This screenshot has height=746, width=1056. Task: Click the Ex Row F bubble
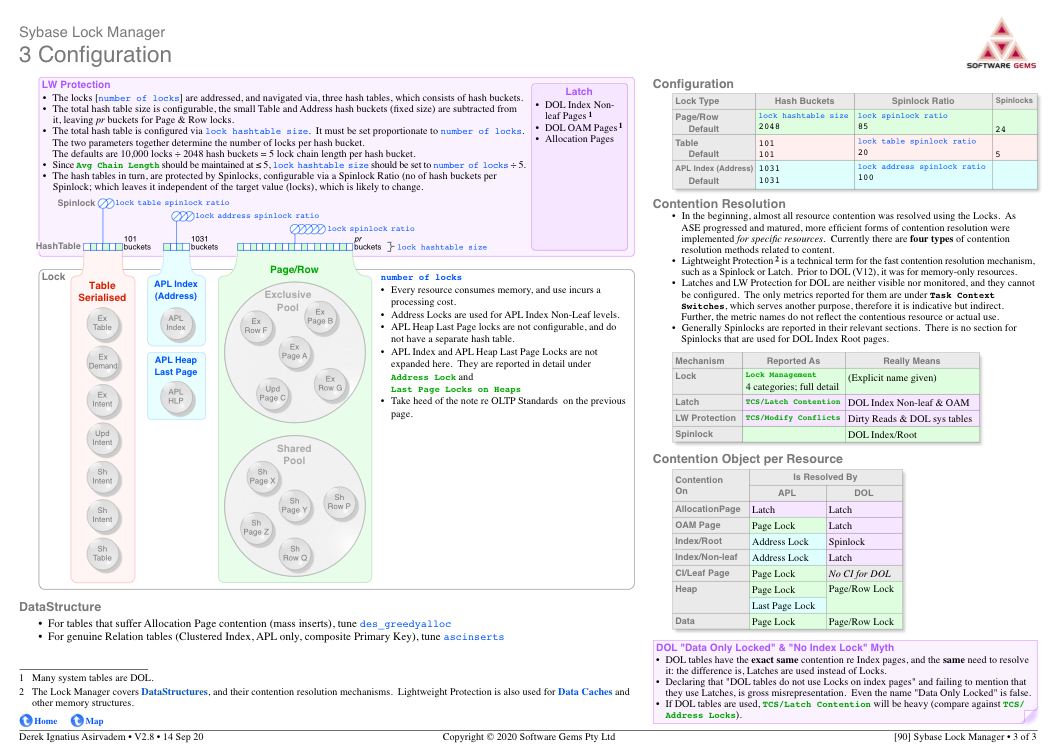(256, 327)
